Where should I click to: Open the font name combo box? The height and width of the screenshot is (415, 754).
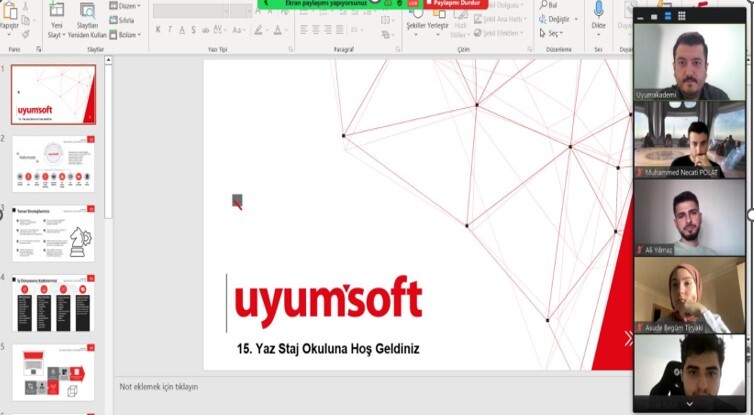click(x=191, y=11)
